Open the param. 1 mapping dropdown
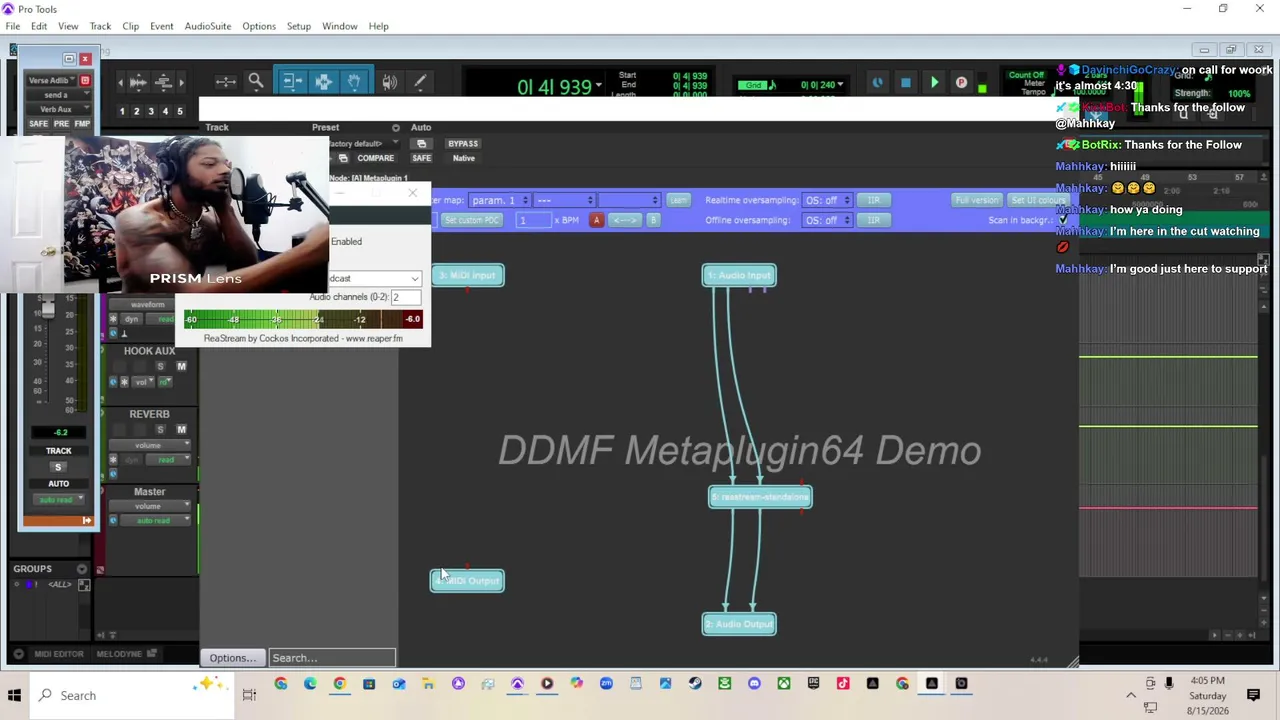1280x720 pixels. tap(500, 200)
